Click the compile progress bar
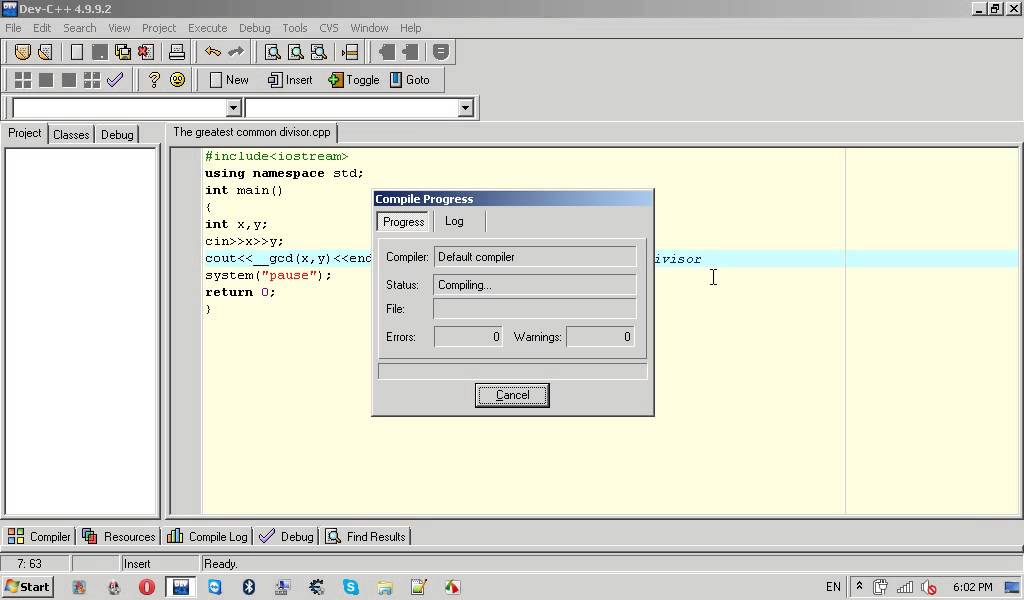Image resolution: width=1024 pixels, height=600 pixels. pos(513,371)
